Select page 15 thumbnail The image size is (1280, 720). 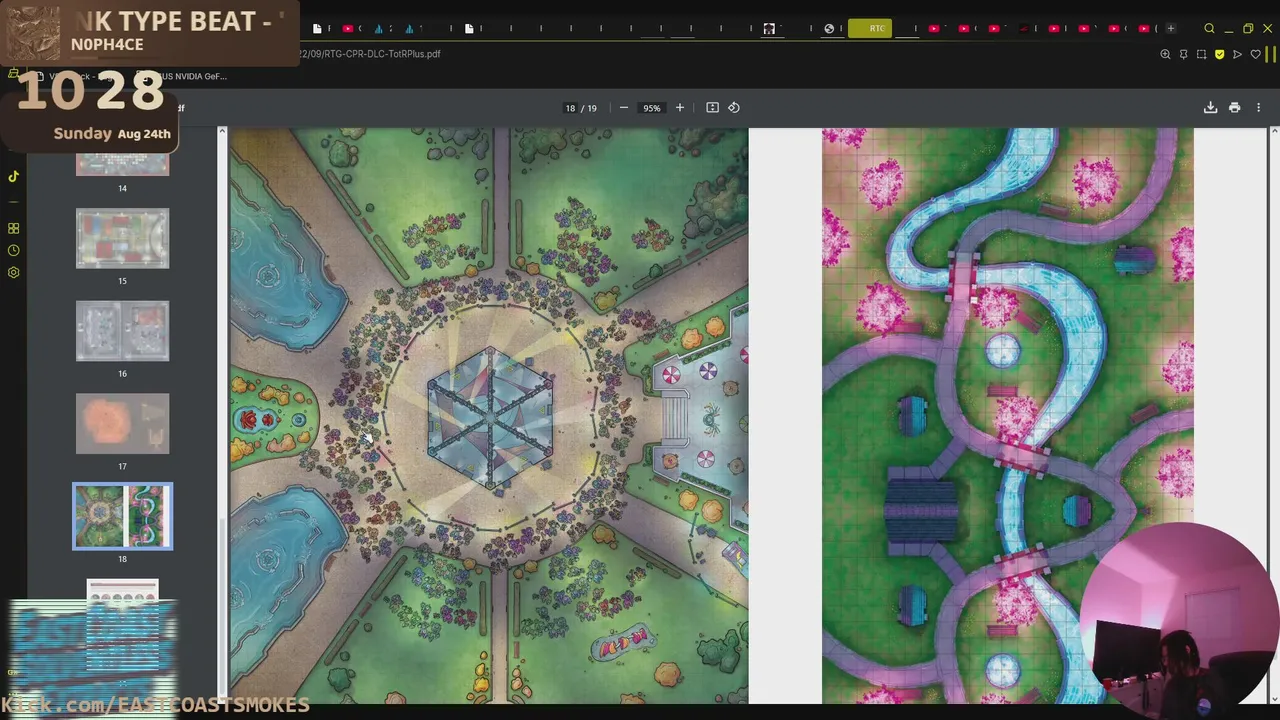pos(123,238)
